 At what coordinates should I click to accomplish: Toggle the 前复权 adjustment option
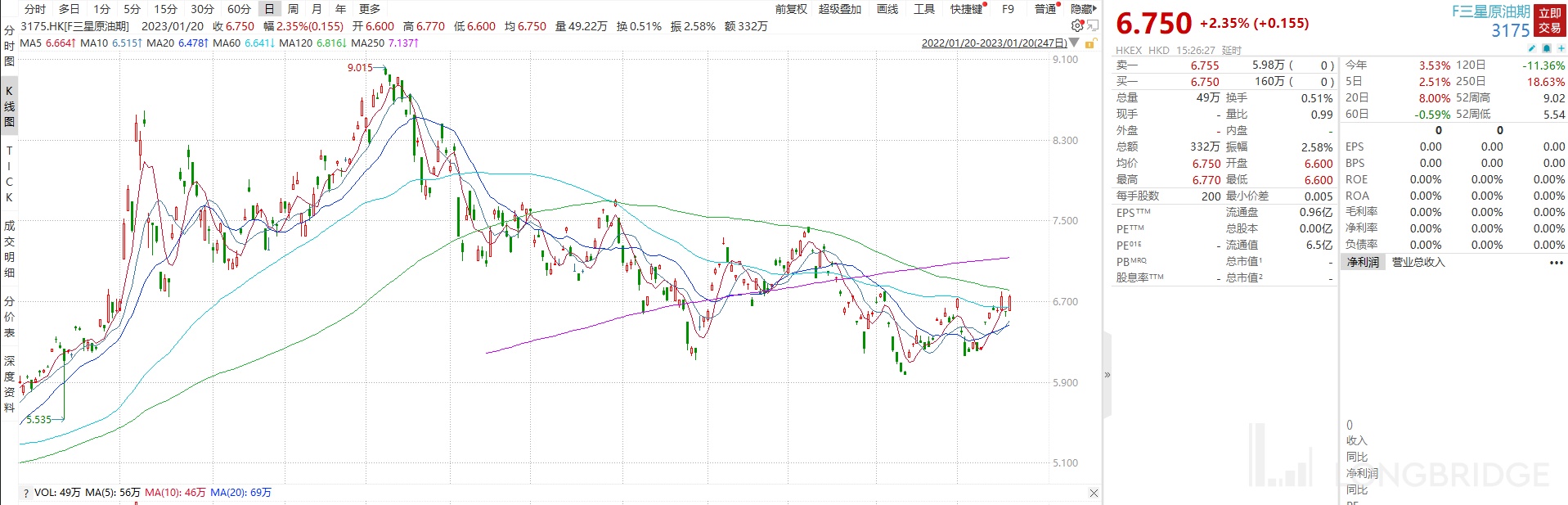(791, 9)
